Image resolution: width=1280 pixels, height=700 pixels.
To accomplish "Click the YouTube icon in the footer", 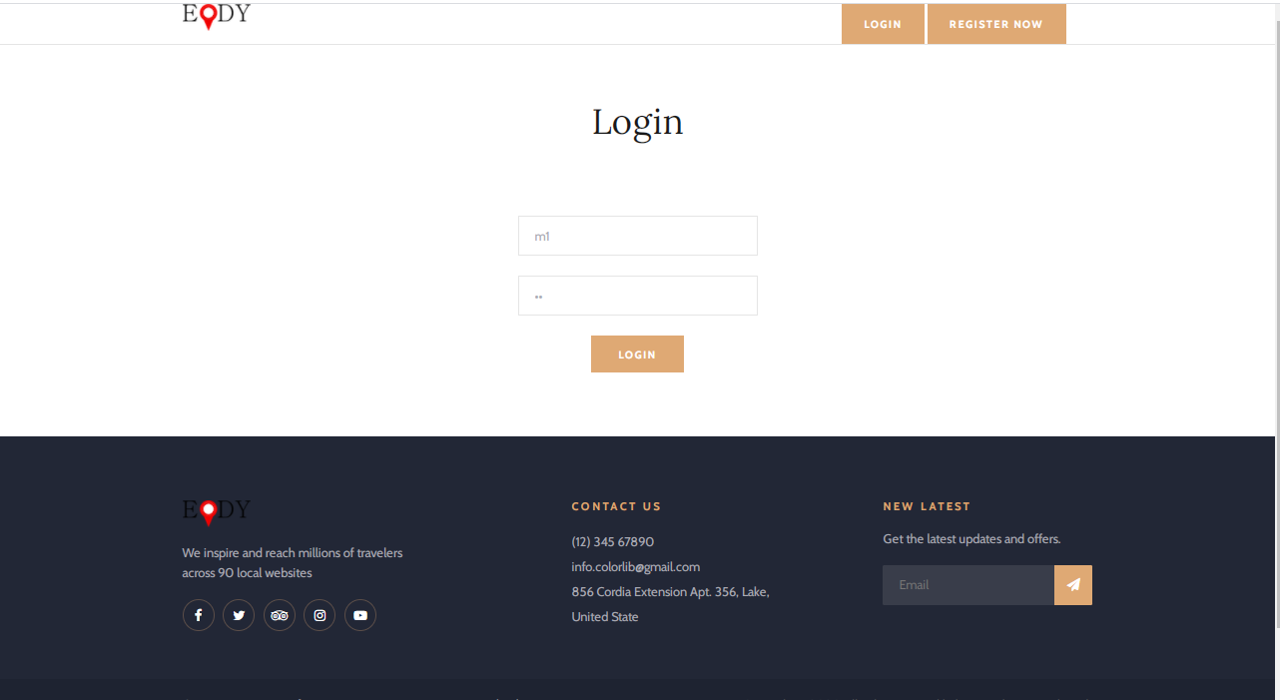I will 360,615.
